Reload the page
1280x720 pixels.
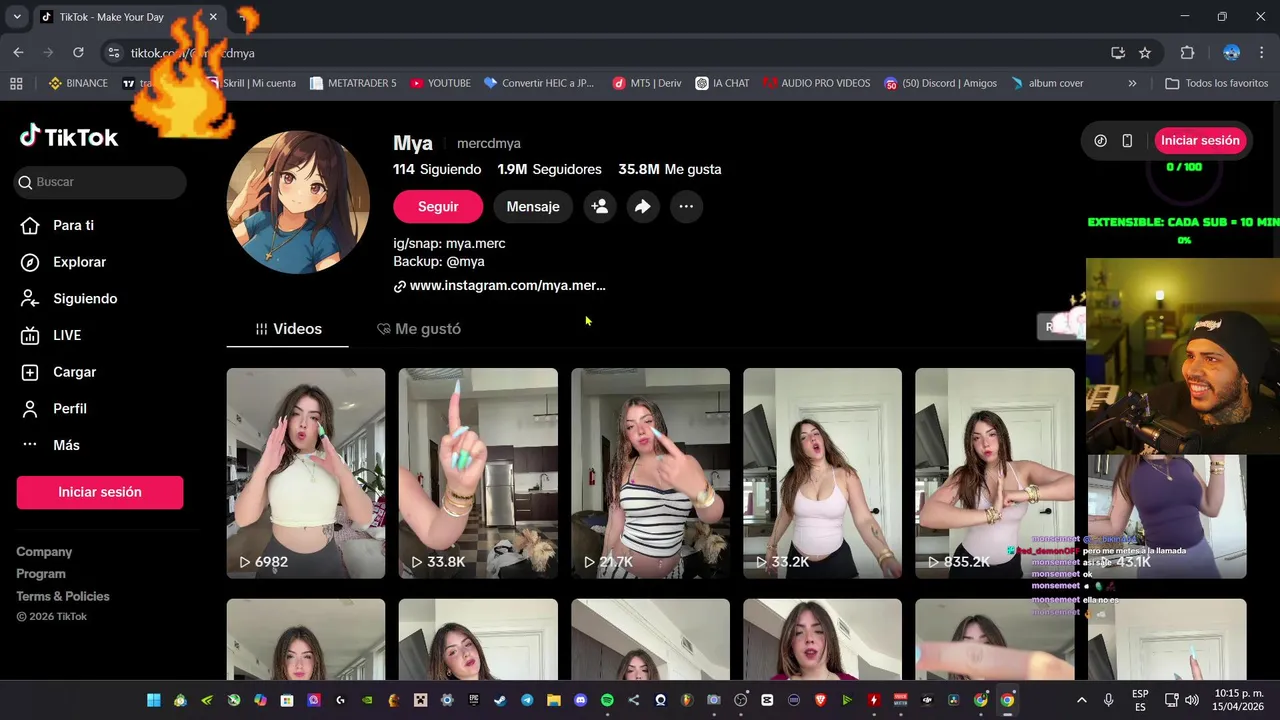pyautogui.click(x=78, y=53)
